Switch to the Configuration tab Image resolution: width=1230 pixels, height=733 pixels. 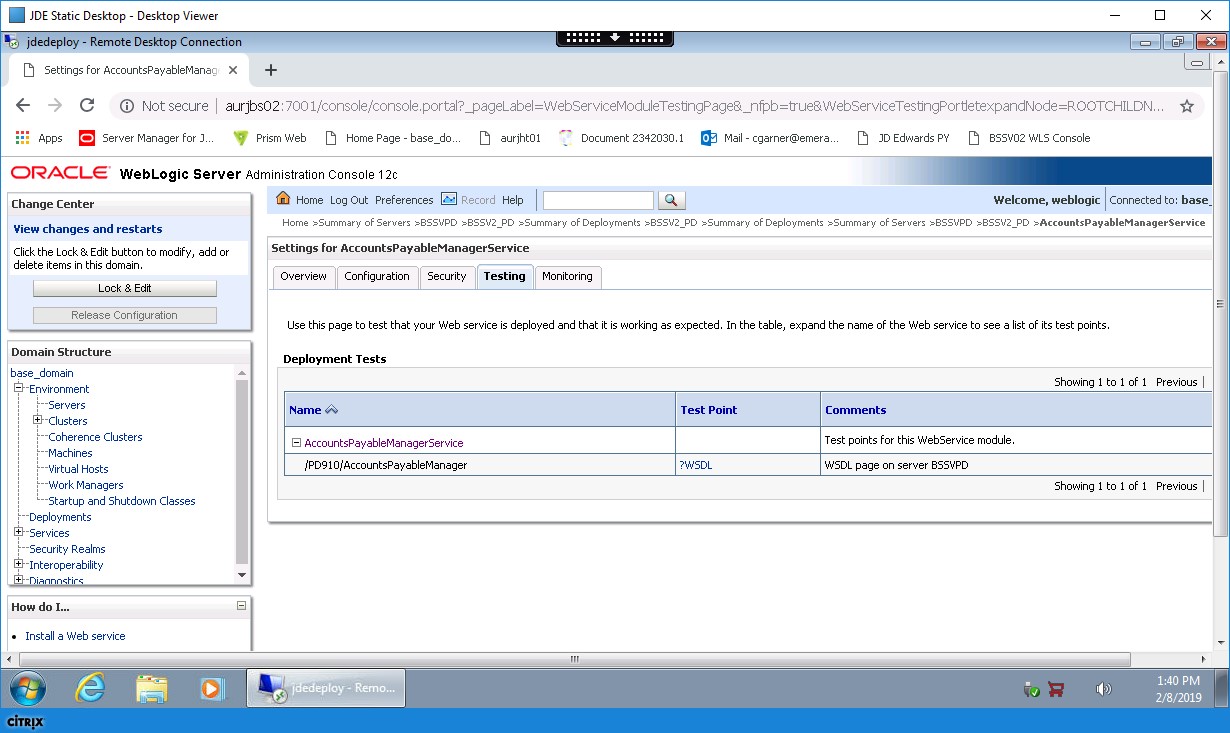pyautogui.click(x=377, y=277)
